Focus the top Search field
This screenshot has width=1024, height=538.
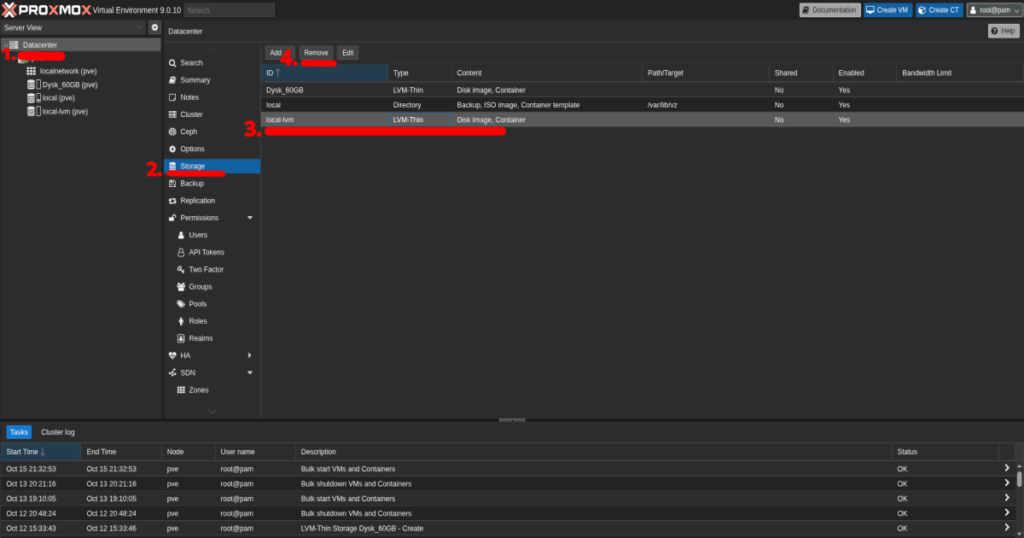click(229, 10)
